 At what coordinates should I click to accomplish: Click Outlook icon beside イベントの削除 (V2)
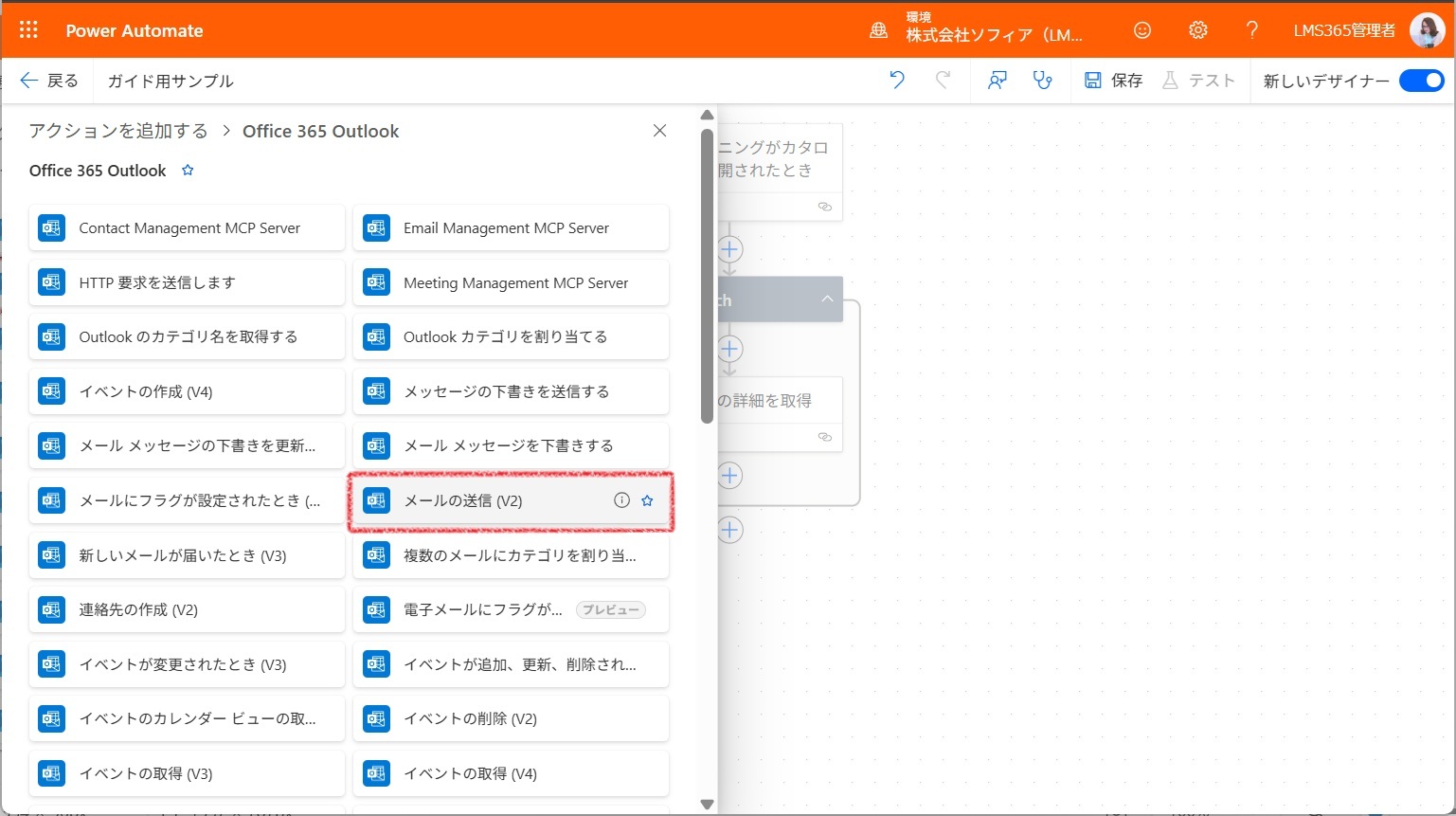point(376,718)
